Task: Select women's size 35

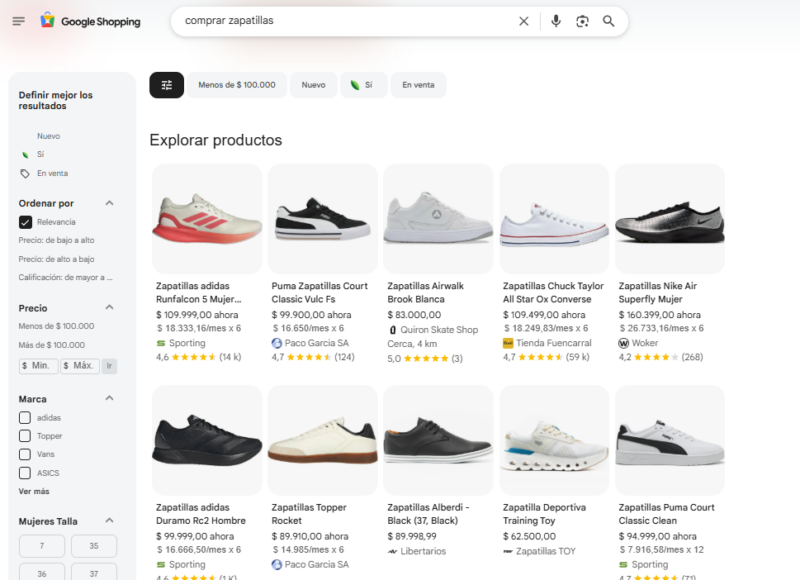Action: 94,546
